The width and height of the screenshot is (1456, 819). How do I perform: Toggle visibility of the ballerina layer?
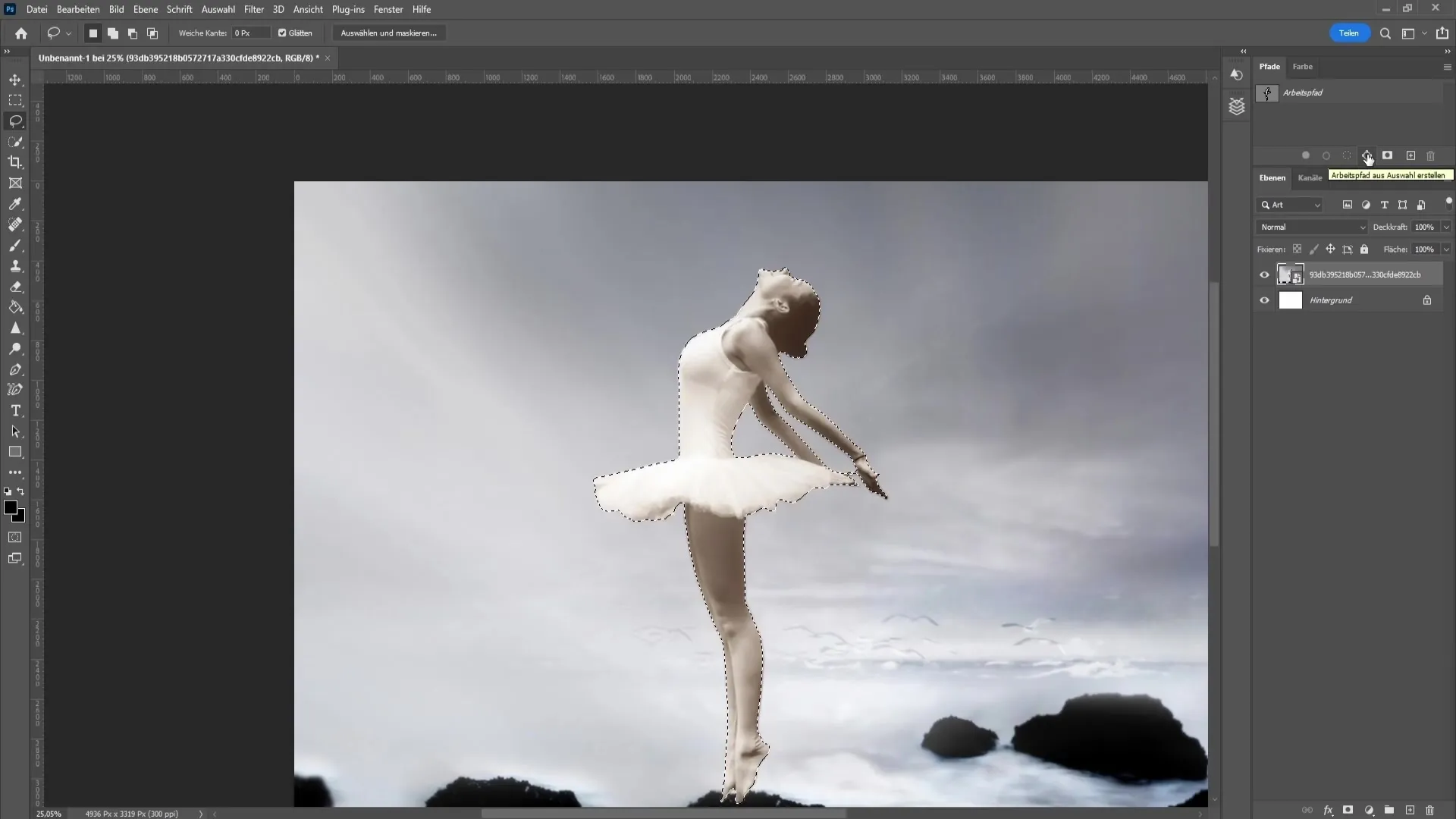coord(1263,274)
